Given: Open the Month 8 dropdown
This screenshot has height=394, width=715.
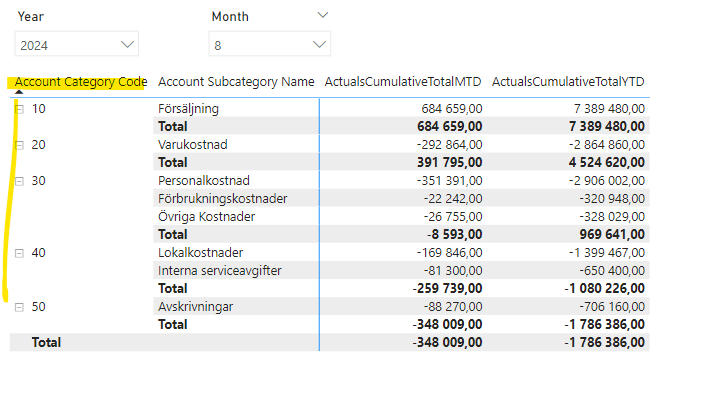Looking at the screenshot, I should [x=269, y=44].
